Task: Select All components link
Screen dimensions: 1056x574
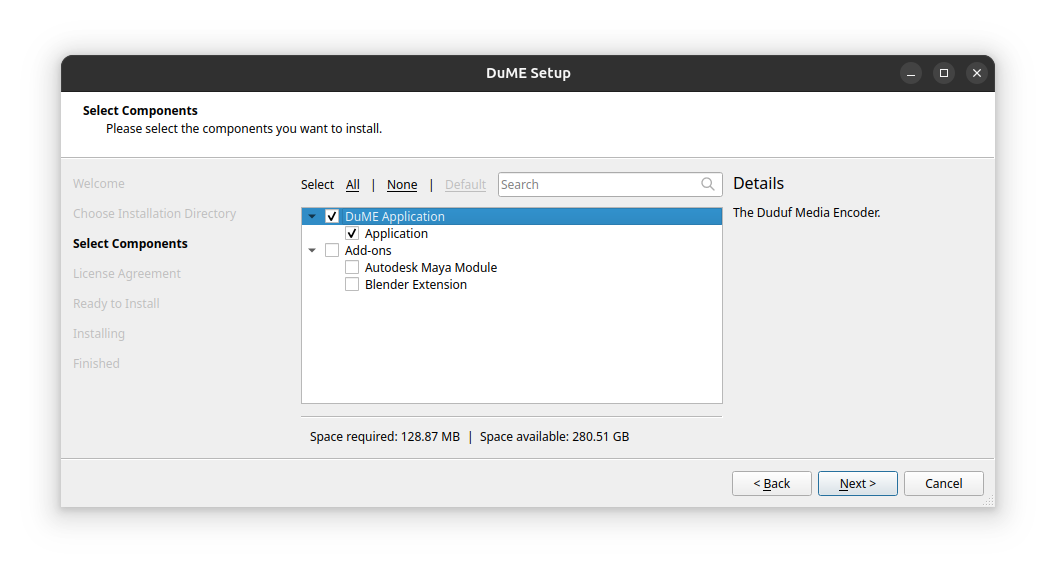Action: [353, 184]
